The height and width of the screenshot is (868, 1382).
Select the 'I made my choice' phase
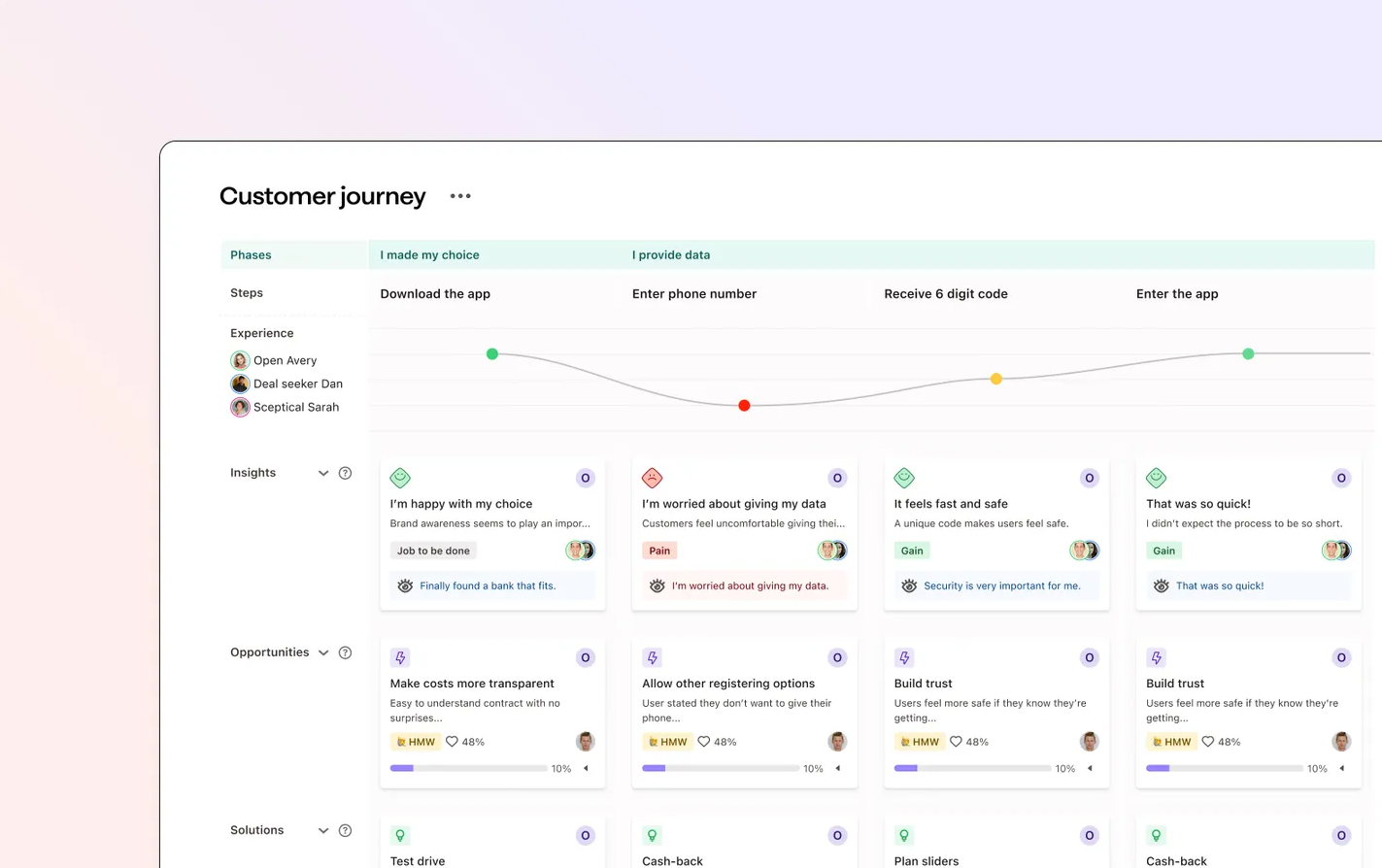[x=429, y=255]
